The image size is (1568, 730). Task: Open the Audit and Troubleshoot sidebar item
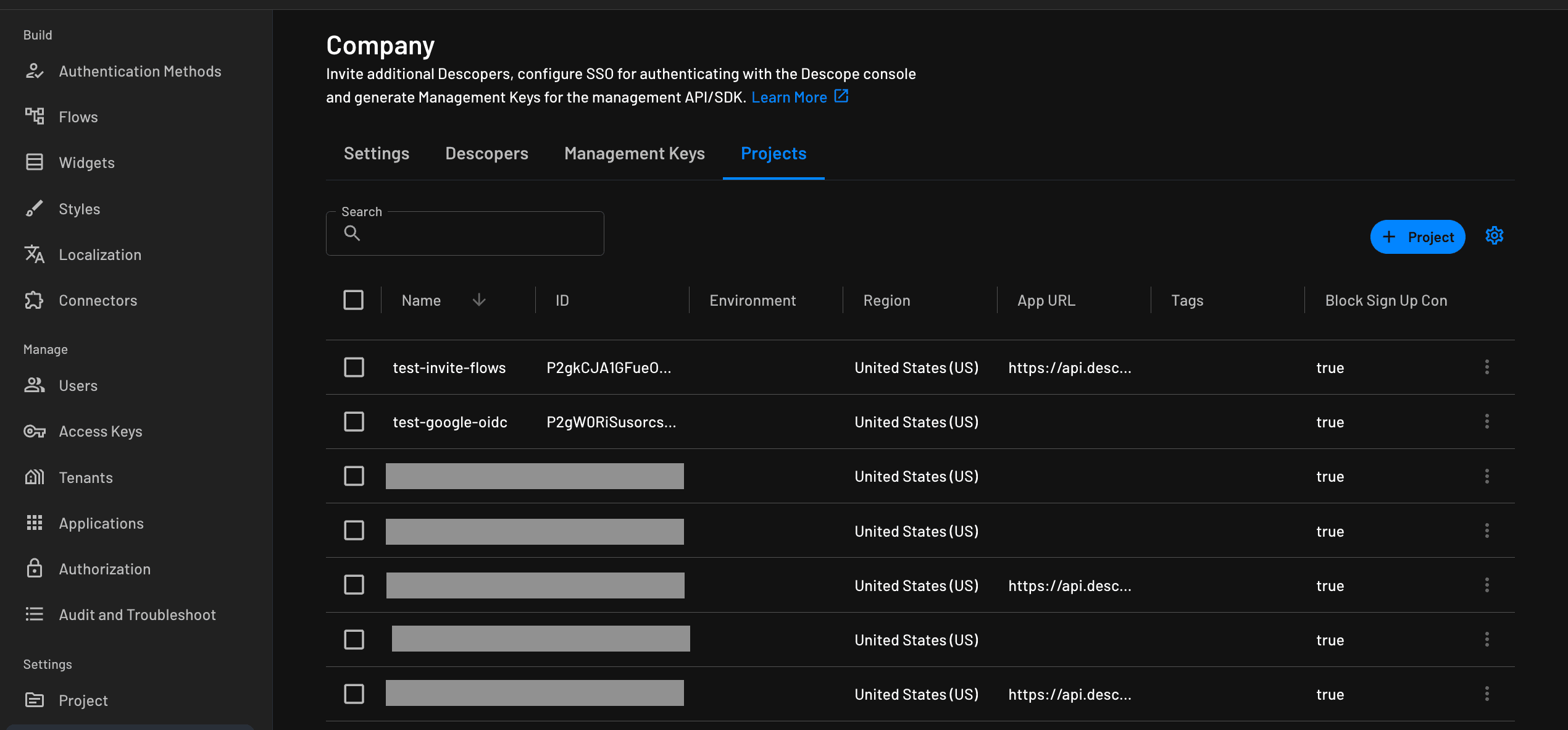tap(137, 615)
